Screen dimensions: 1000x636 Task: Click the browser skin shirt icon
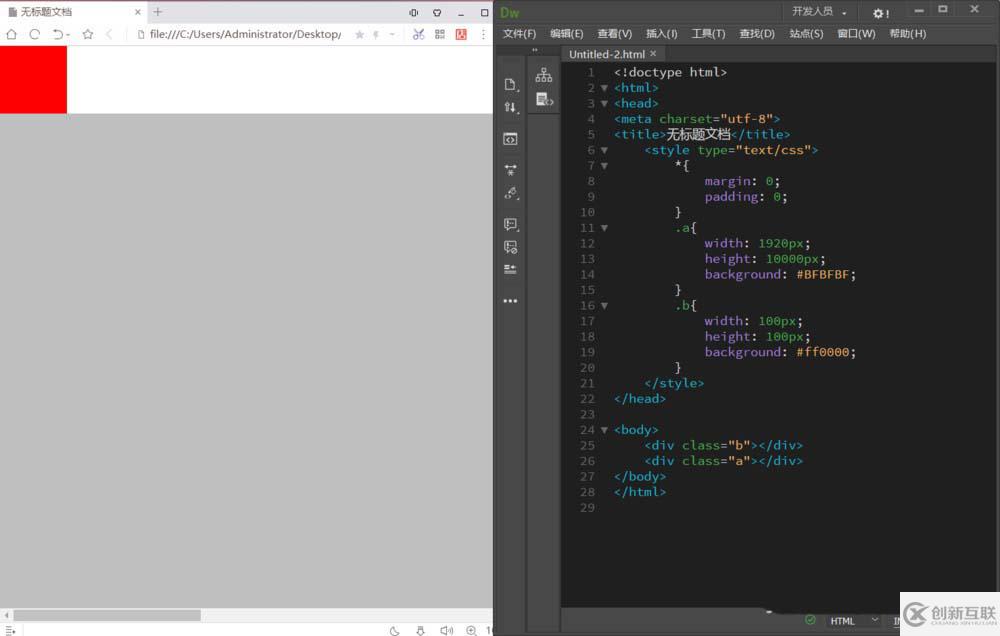coord(437,13)
